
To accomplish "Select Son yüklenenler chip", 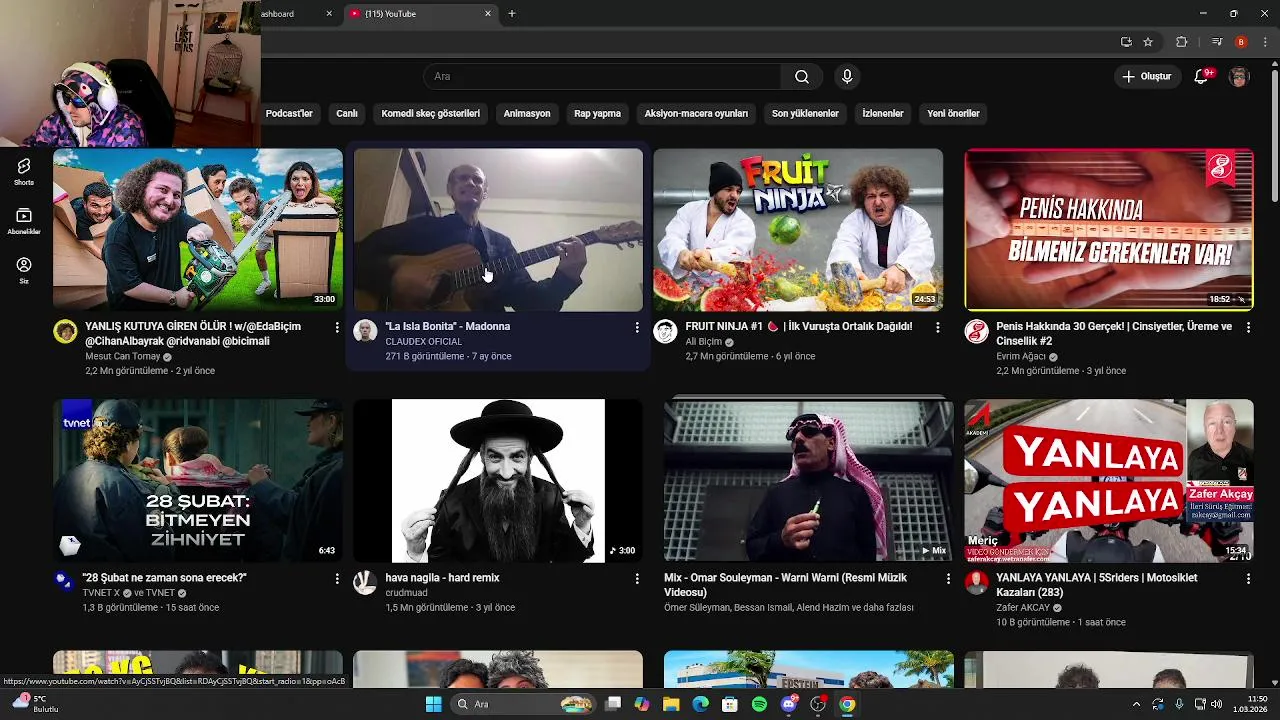I will click(805, 113).
